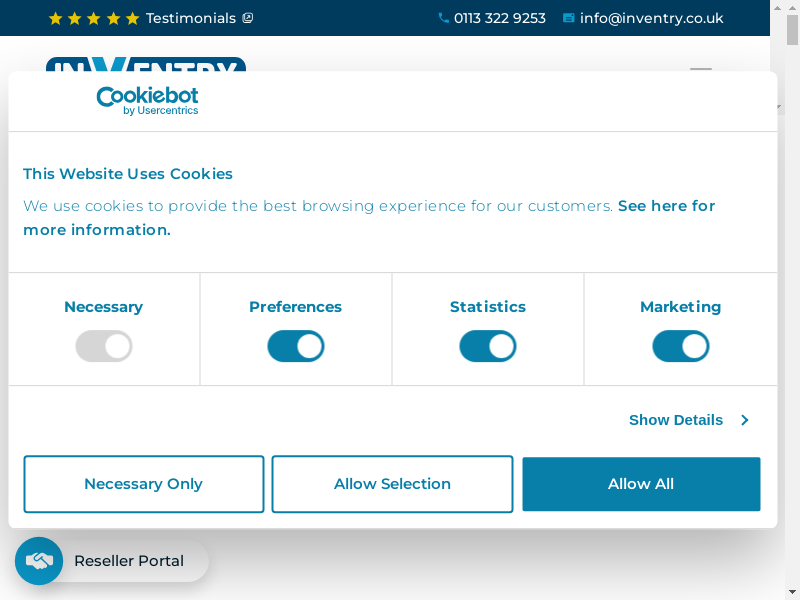Click the email envelope icon

pos(568,18)
